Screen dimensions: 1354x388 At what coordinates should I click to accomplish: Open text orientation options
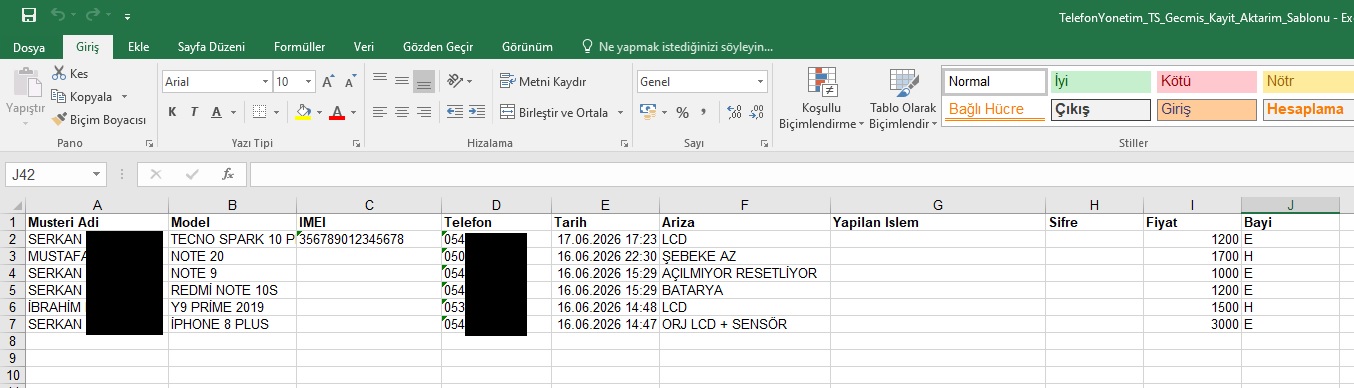[x=460, y=81]
